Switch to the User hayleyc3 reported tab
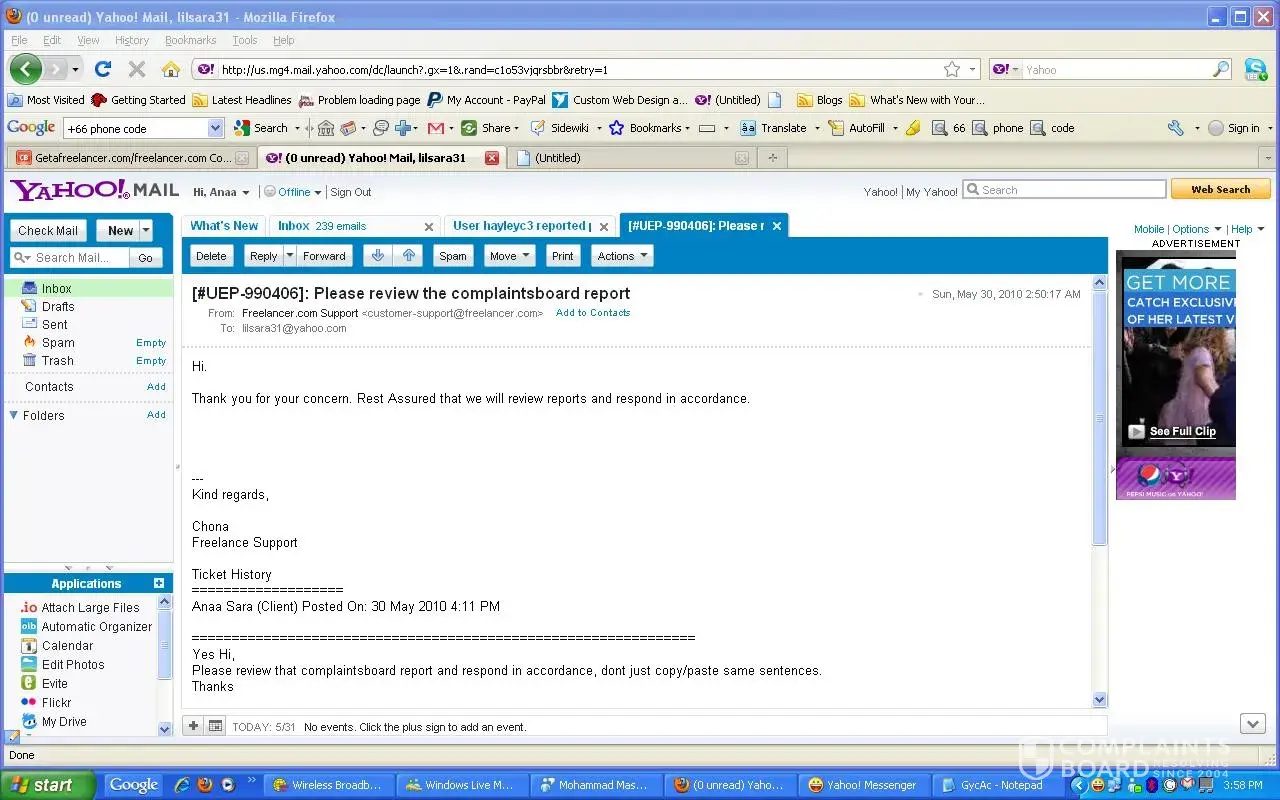Viewport: 1280px width, 800px height. click(x=529, y=227)
